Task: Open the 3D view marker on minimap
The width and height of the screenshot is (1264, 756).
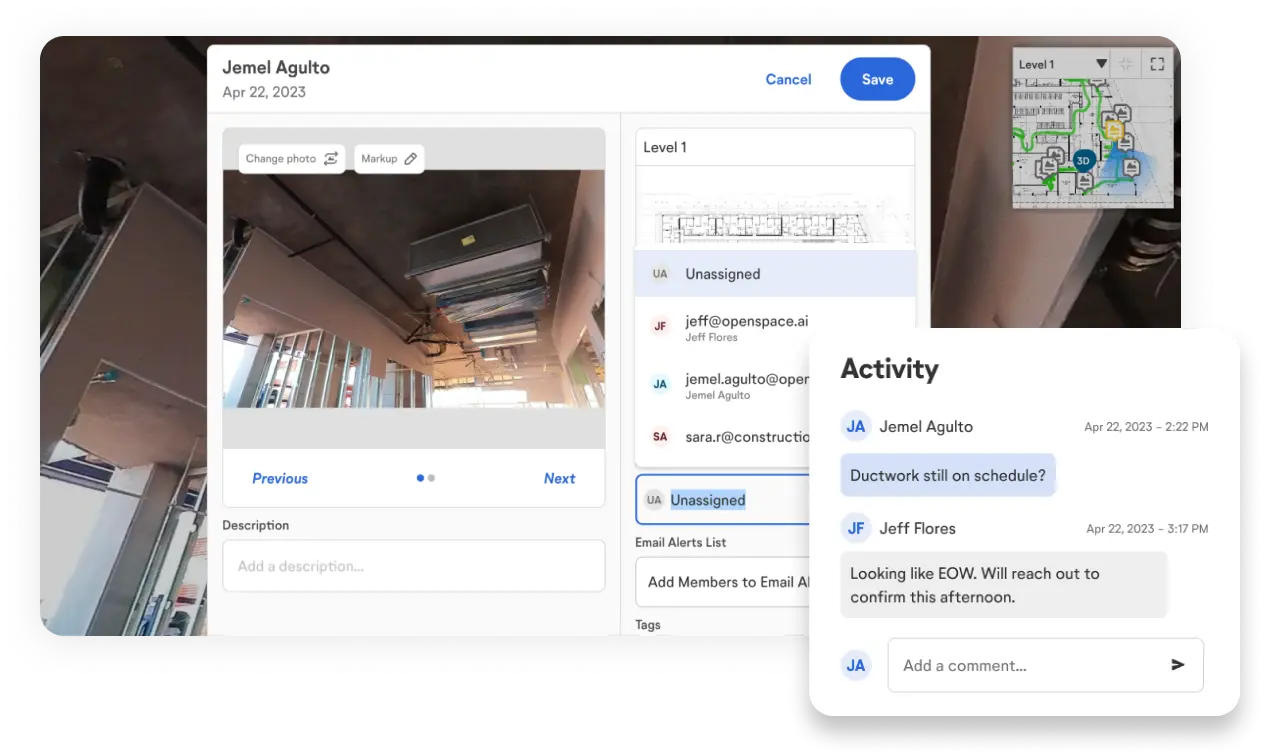Action: 1082,160
